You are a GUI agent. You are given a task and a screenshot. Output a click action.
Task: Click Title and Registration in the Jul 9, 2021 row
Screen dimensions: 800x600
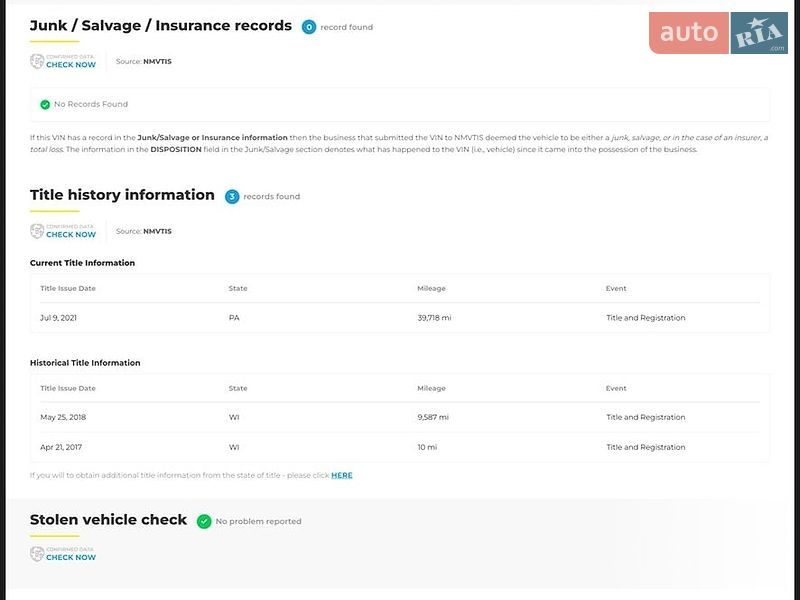tap(645, 318)
